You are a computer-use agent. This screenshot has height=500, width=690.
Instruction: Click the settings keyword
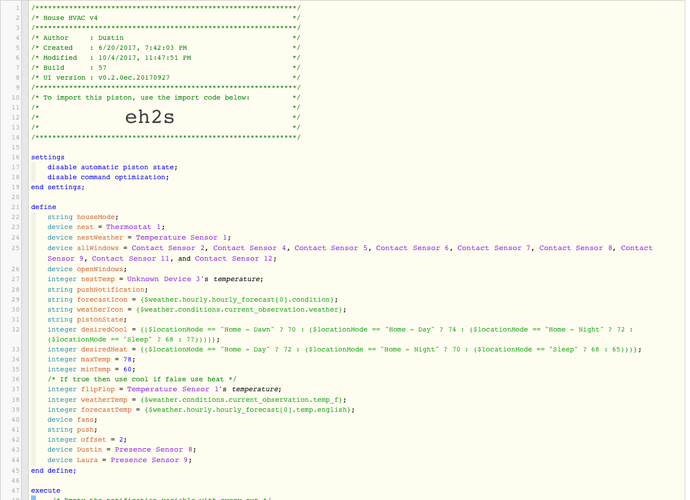tap(48, 157)
